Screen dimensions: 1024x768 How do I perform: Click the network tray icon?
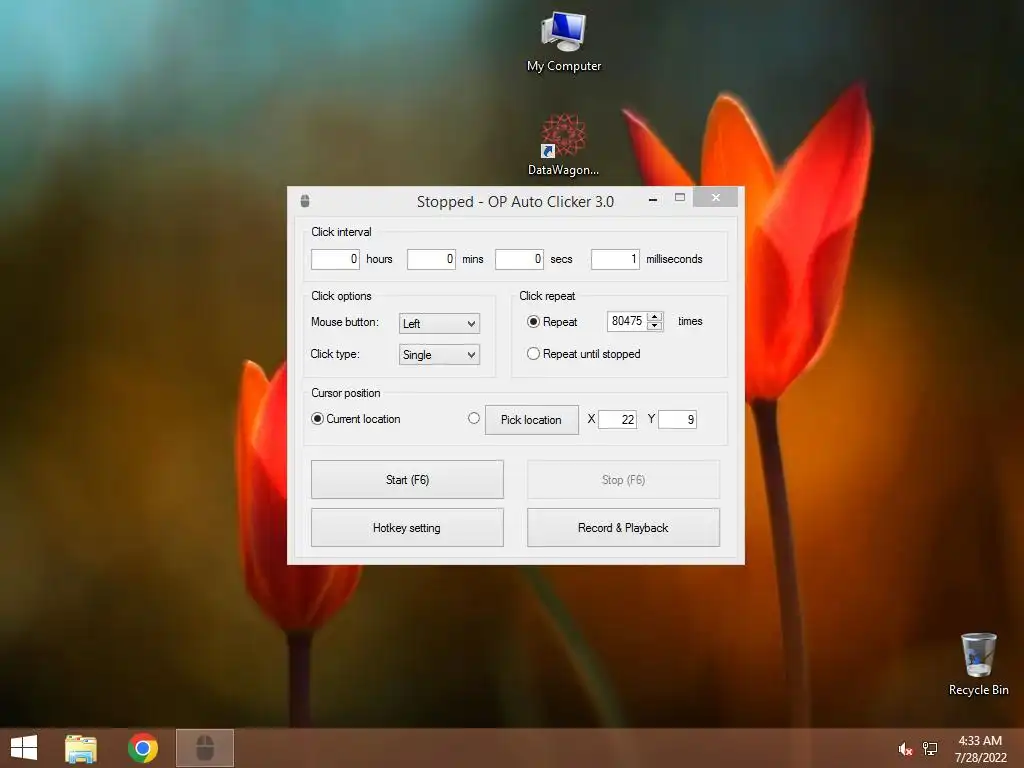coord(930,749)
